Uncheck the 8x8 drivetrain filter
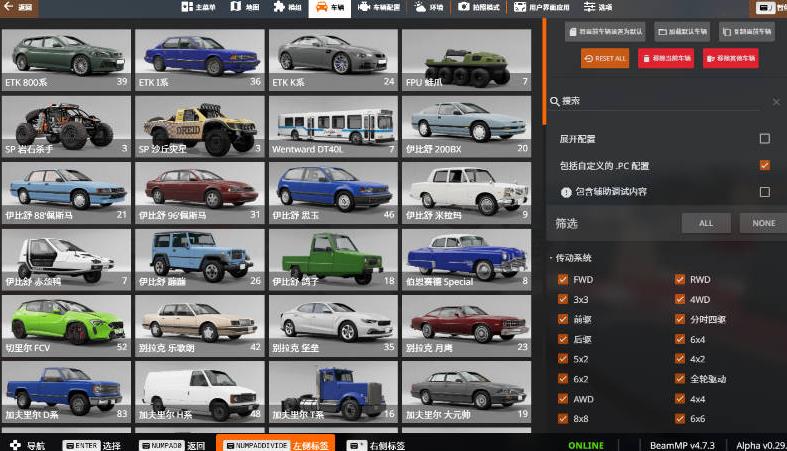The height and width of the screenshot is (451, 787). pyautogui.click(x=563, y=418)
